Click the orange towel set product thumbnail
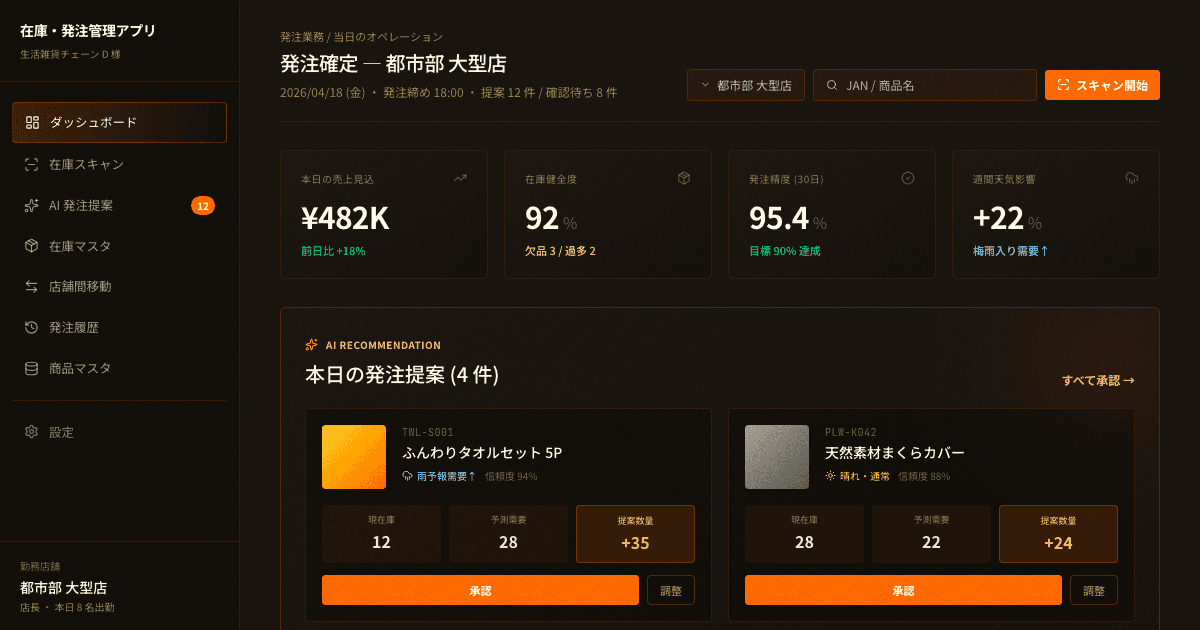 pyautogui.click(x=354, y=457)
